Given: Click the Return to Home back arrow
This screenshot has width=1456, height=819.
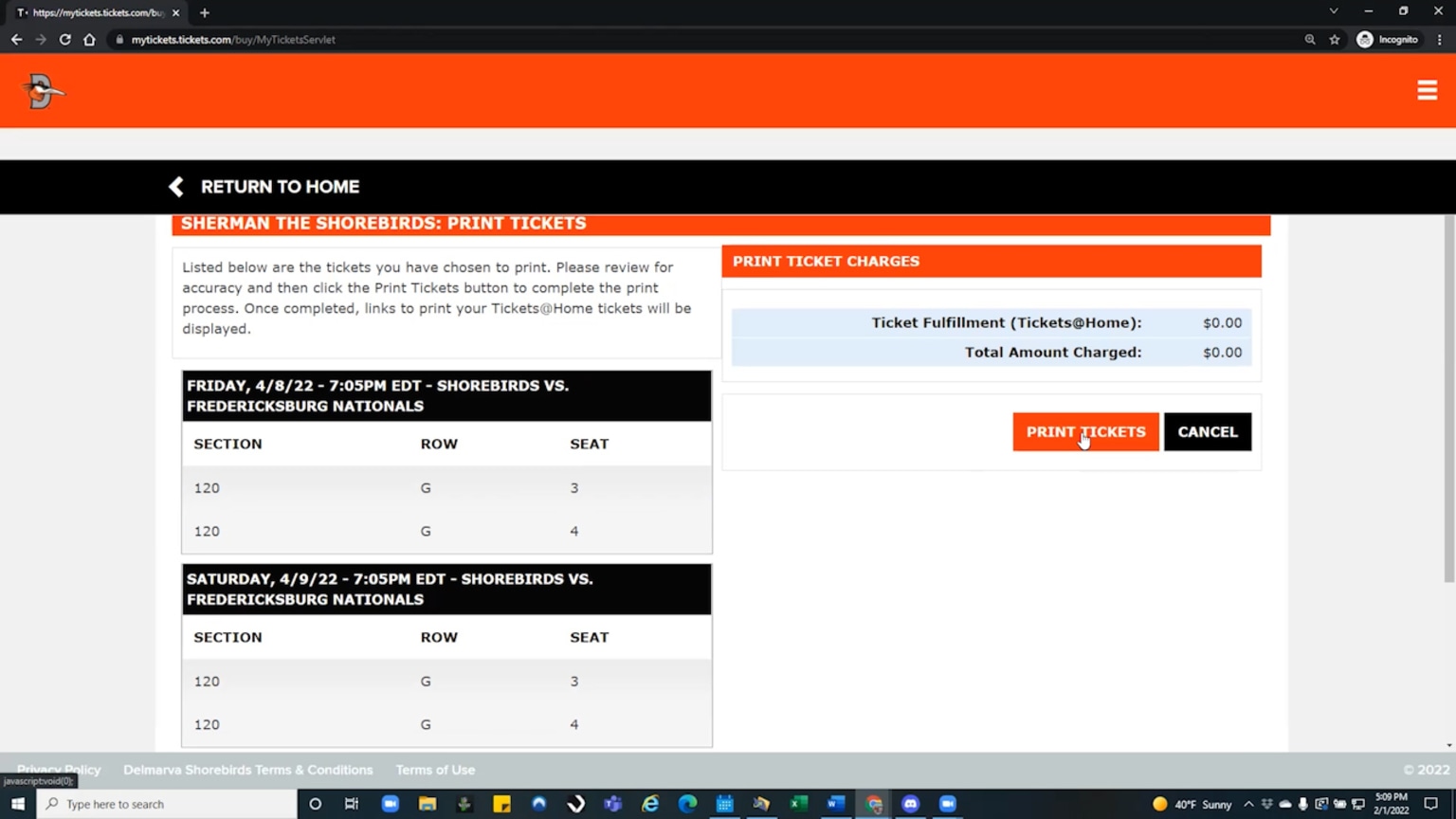Looking at the screenshot, I should pos(176,187).
